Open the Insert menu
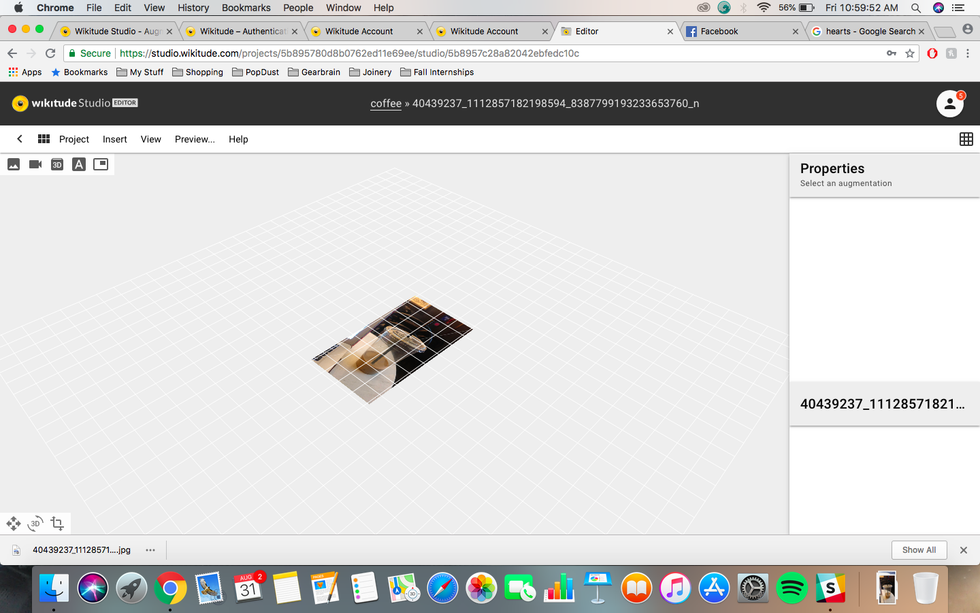Image resolution: width=980 pixels, height=613 pixels. (114, 139)
